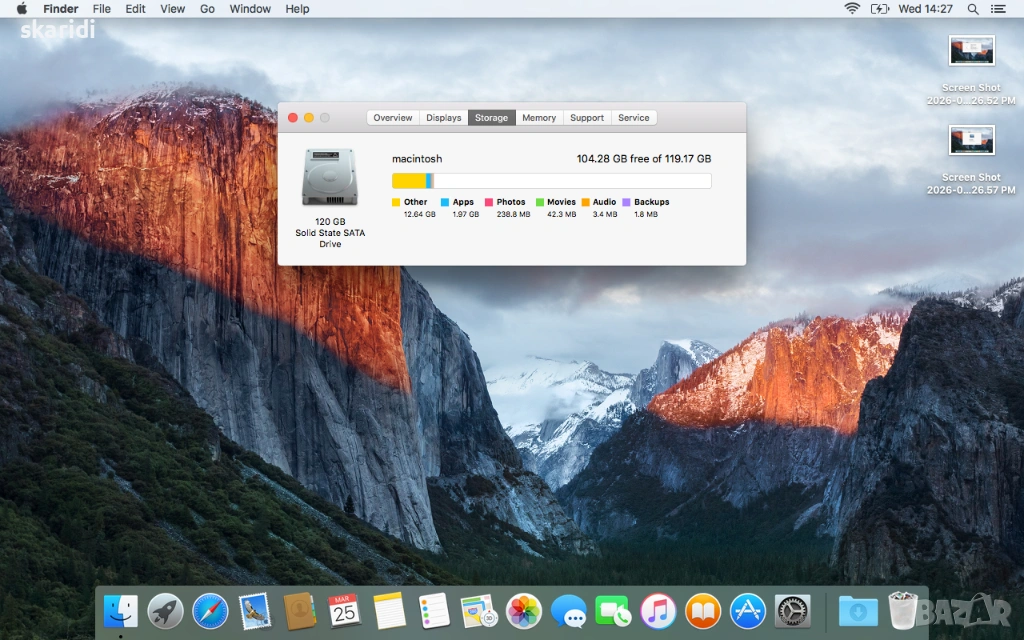Open iBooks from the dock

point(703,610)
